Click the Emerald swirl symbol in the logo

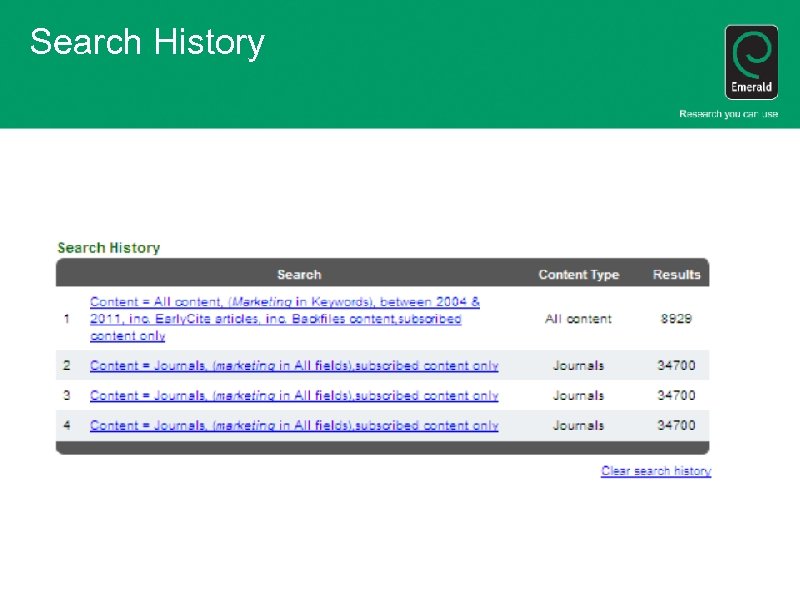click(751, 55)
